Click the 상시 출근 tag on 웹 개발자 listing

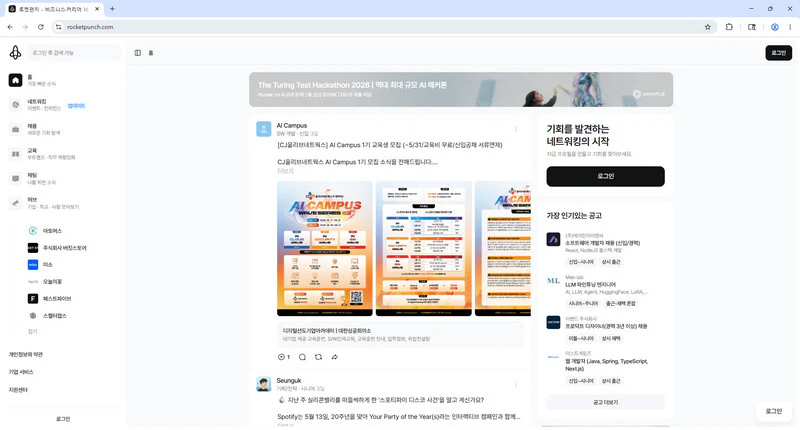point(611,381)
